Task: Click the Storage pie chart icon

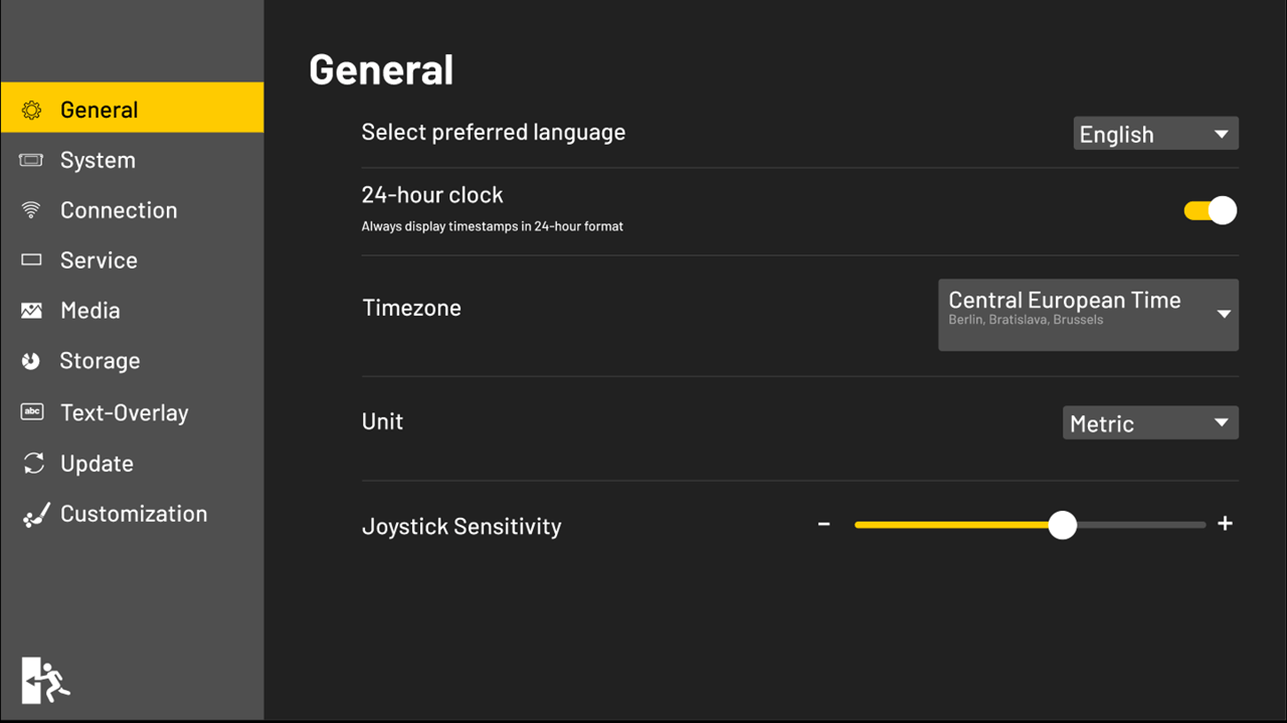Action: coord(32,361)
